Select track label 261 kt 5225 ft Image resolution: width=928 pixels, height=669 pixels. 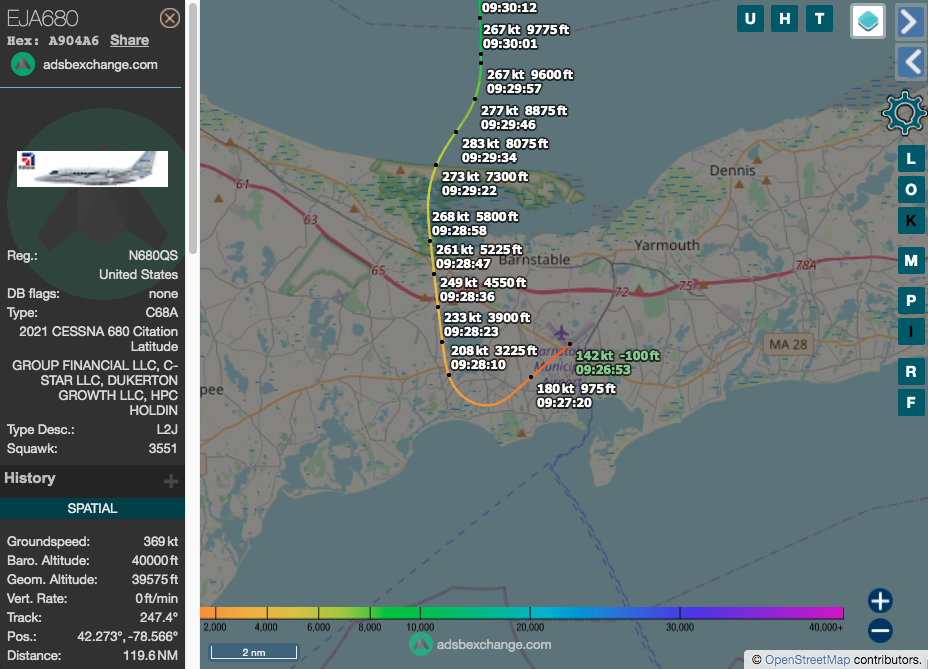[479, 249]
